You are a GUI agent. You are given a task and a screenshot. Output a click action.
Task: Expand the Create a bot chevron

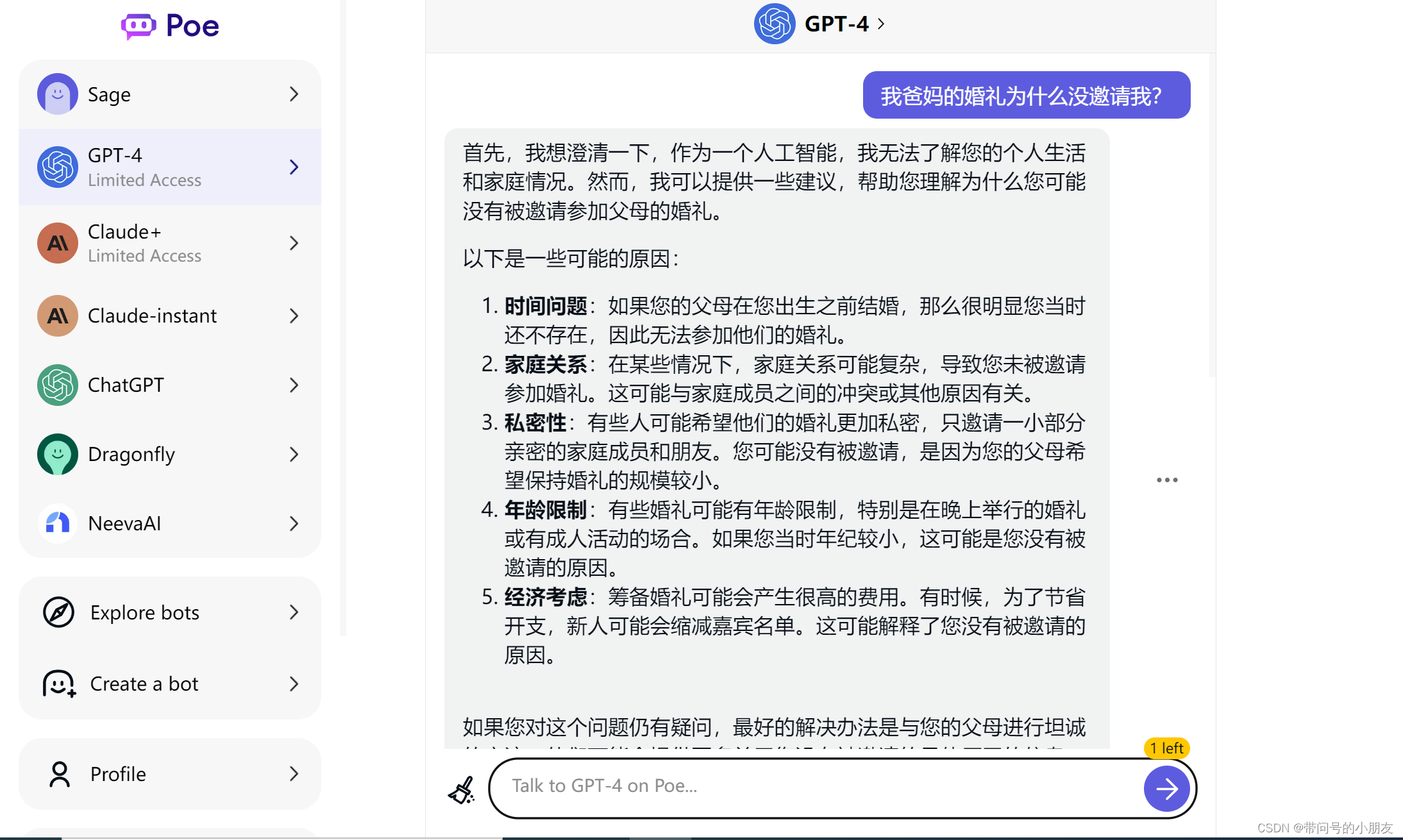[294, 684]
